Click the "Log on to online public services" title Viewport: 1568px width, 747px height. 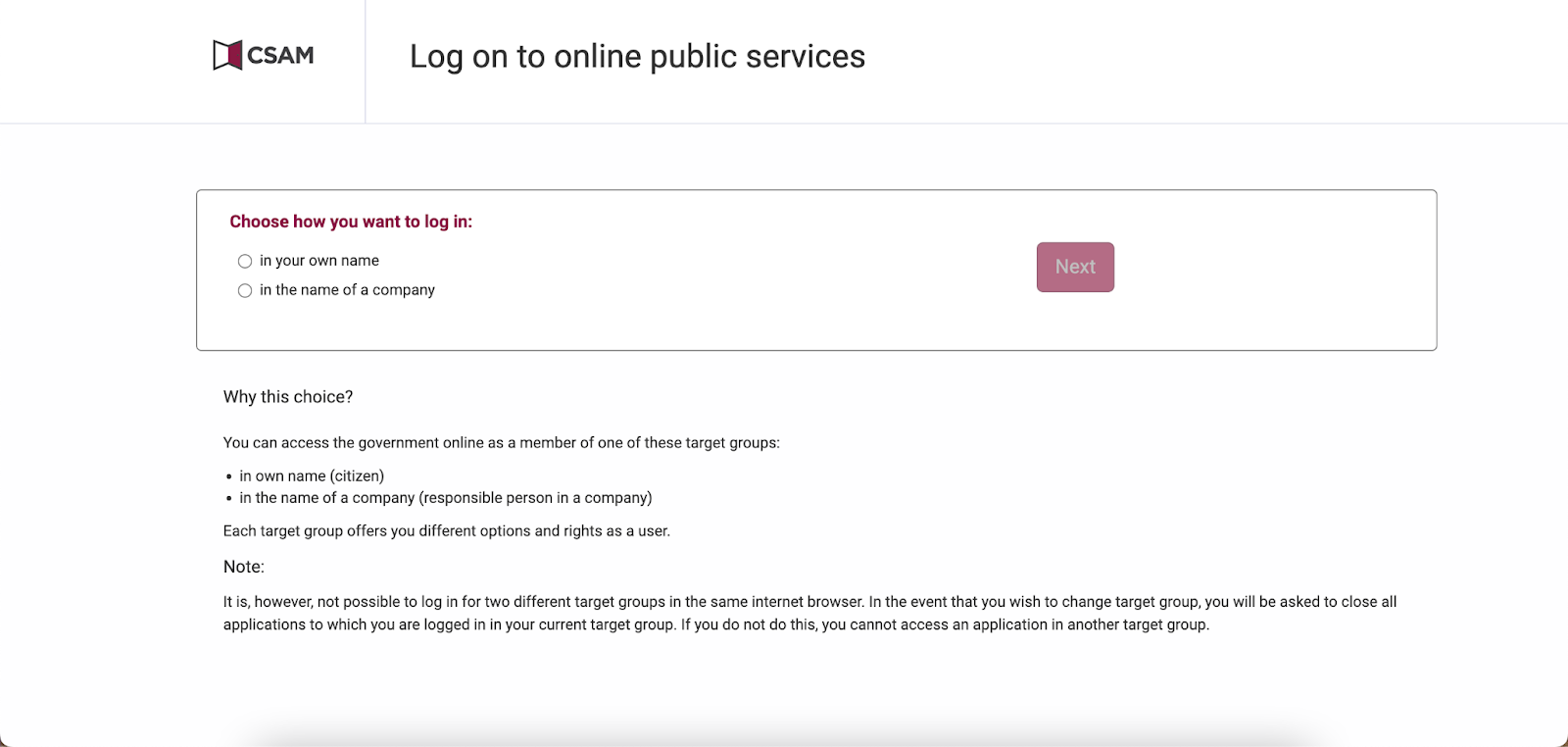click(x=637, y=57)
